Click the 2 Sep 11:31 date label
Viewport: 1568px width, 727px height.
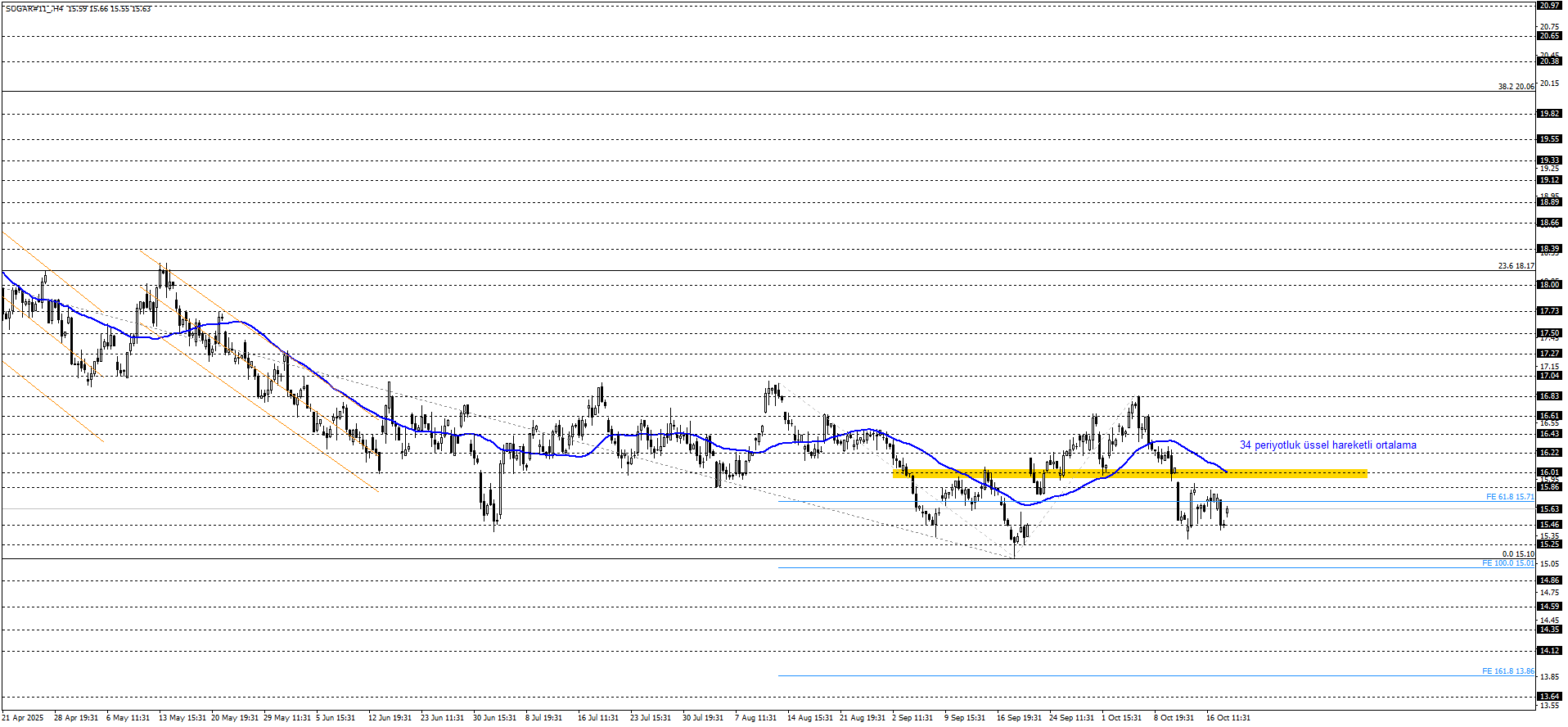(912, 718)
